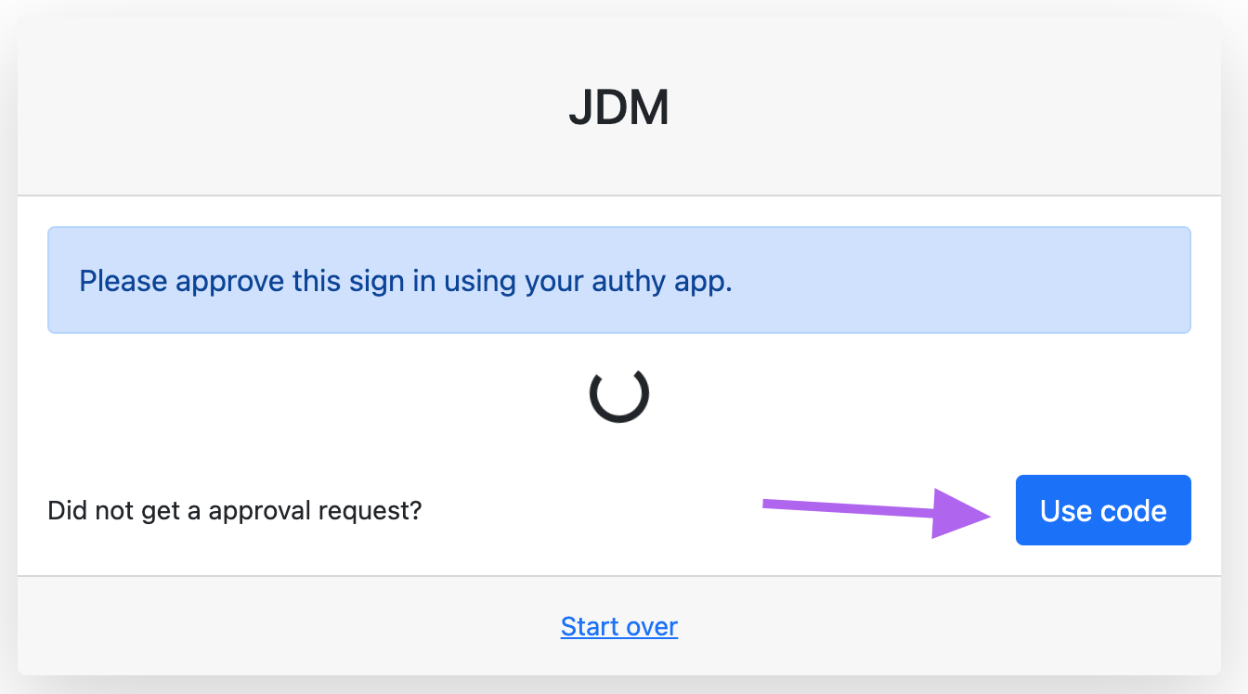Click the blue authy approval alert banner
This screenshot has height=694, width=1248.
[619, 280]
